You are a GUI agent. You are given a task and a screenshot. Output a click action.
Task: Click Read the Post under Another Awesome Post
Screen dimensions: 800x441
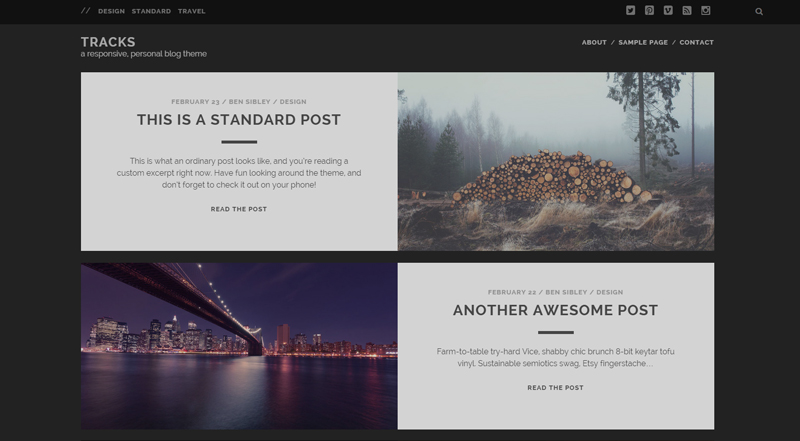[x=555, y=388]
